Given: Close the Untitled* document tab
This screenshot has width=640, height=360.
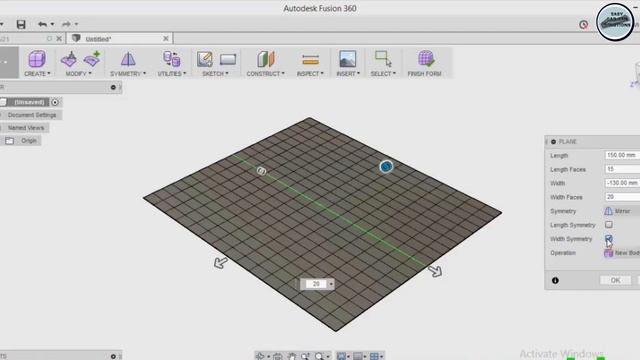Looking at the screenshot, I should click(166, 39).
